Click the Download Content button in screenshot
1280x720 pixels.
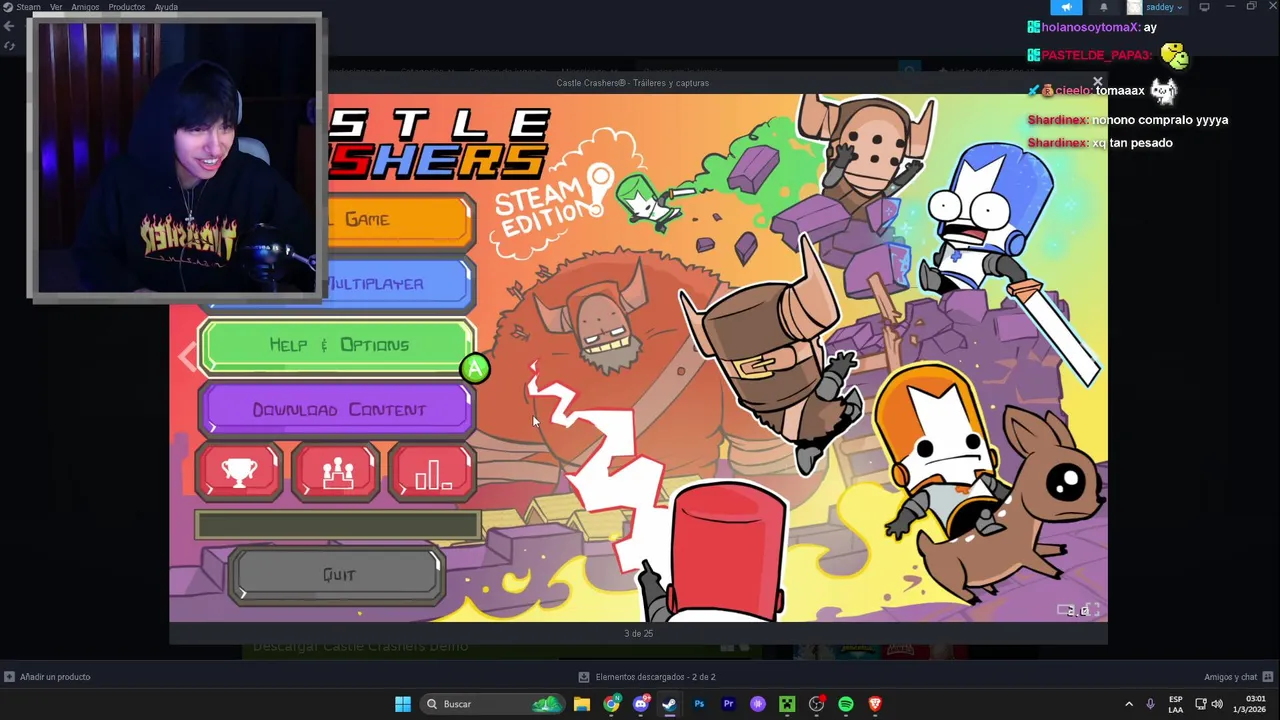tap(338, 410)
